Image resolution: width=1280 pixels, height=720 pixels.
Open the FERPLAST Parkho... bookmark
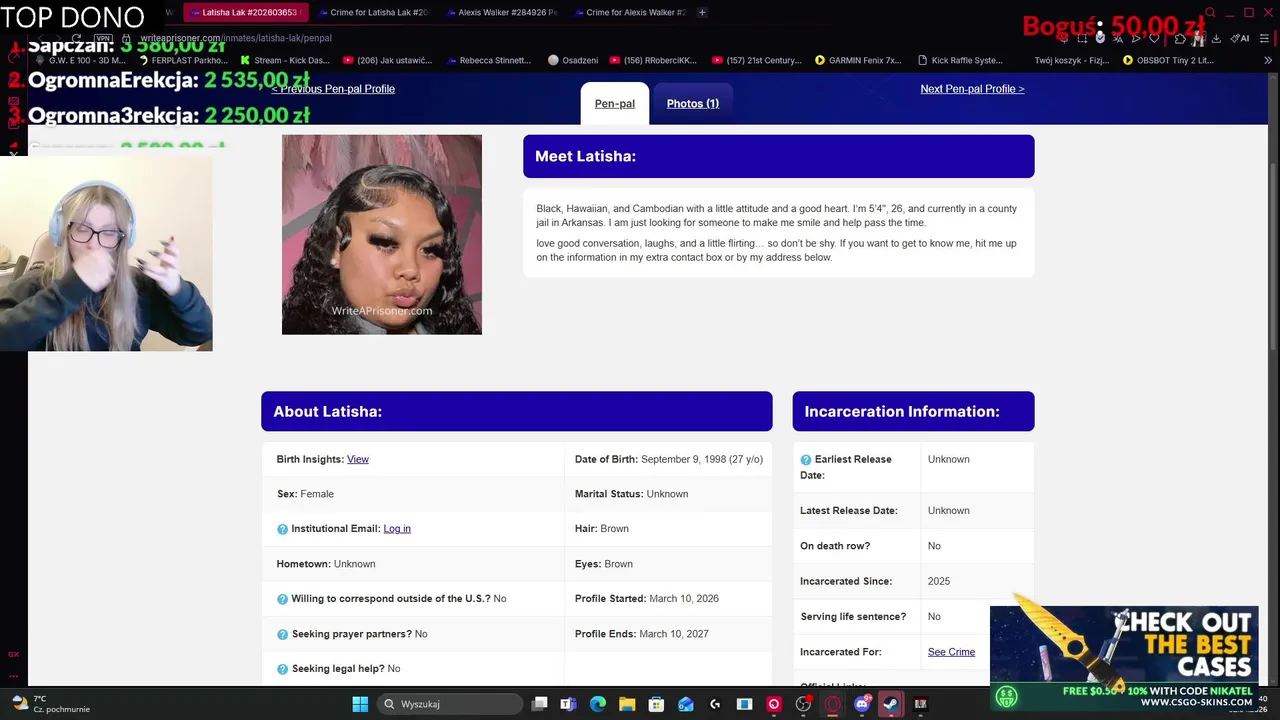pos(182,60)
